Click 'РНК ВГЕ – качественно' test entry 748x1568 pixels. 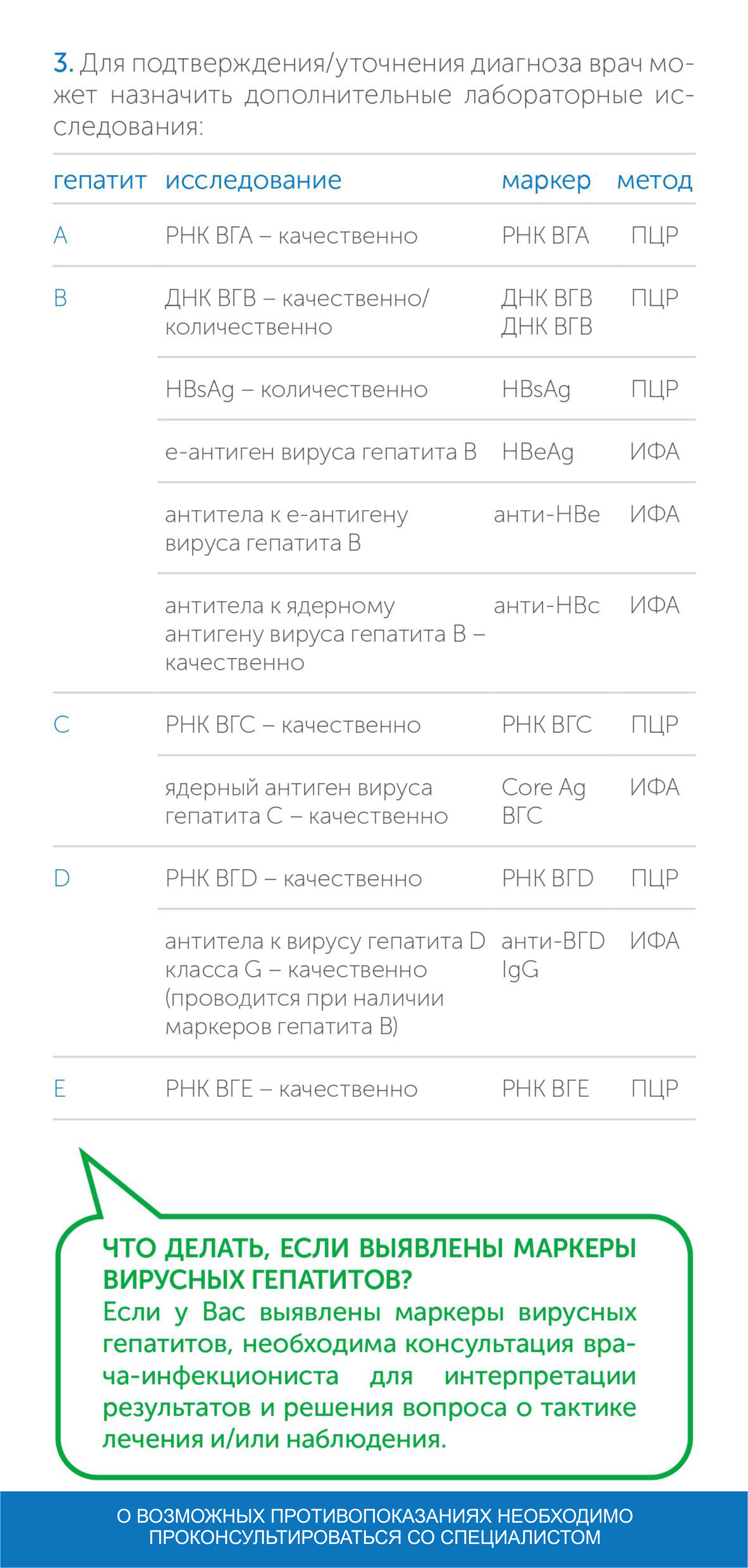pos(291,1088)
